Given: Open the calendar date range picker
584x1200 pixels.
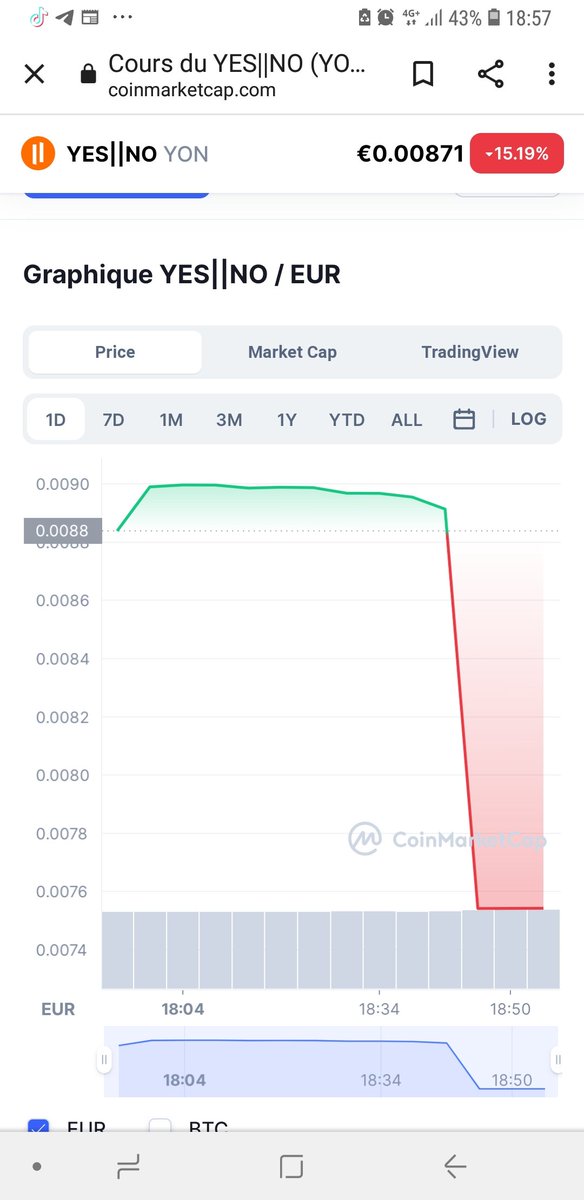Looking at the screenshot, I should tap(464, 420).
